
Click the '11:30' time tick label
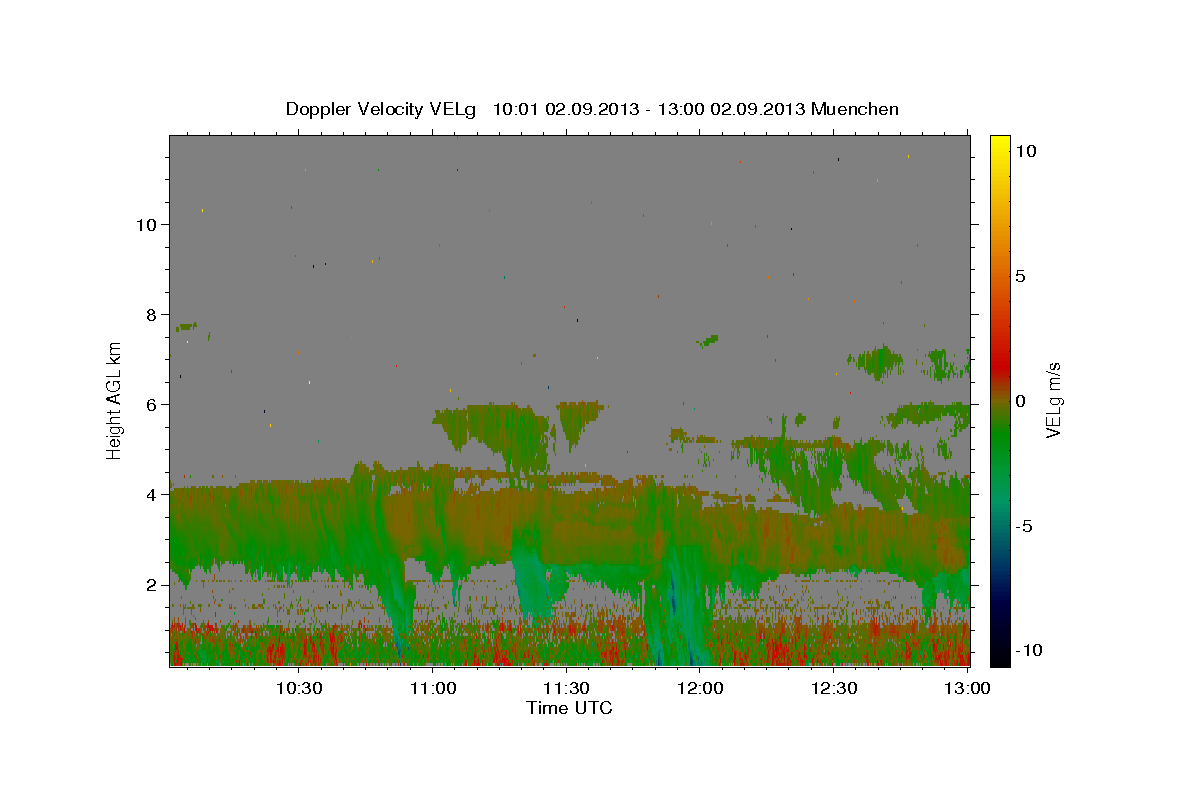[x=566, y=688]
